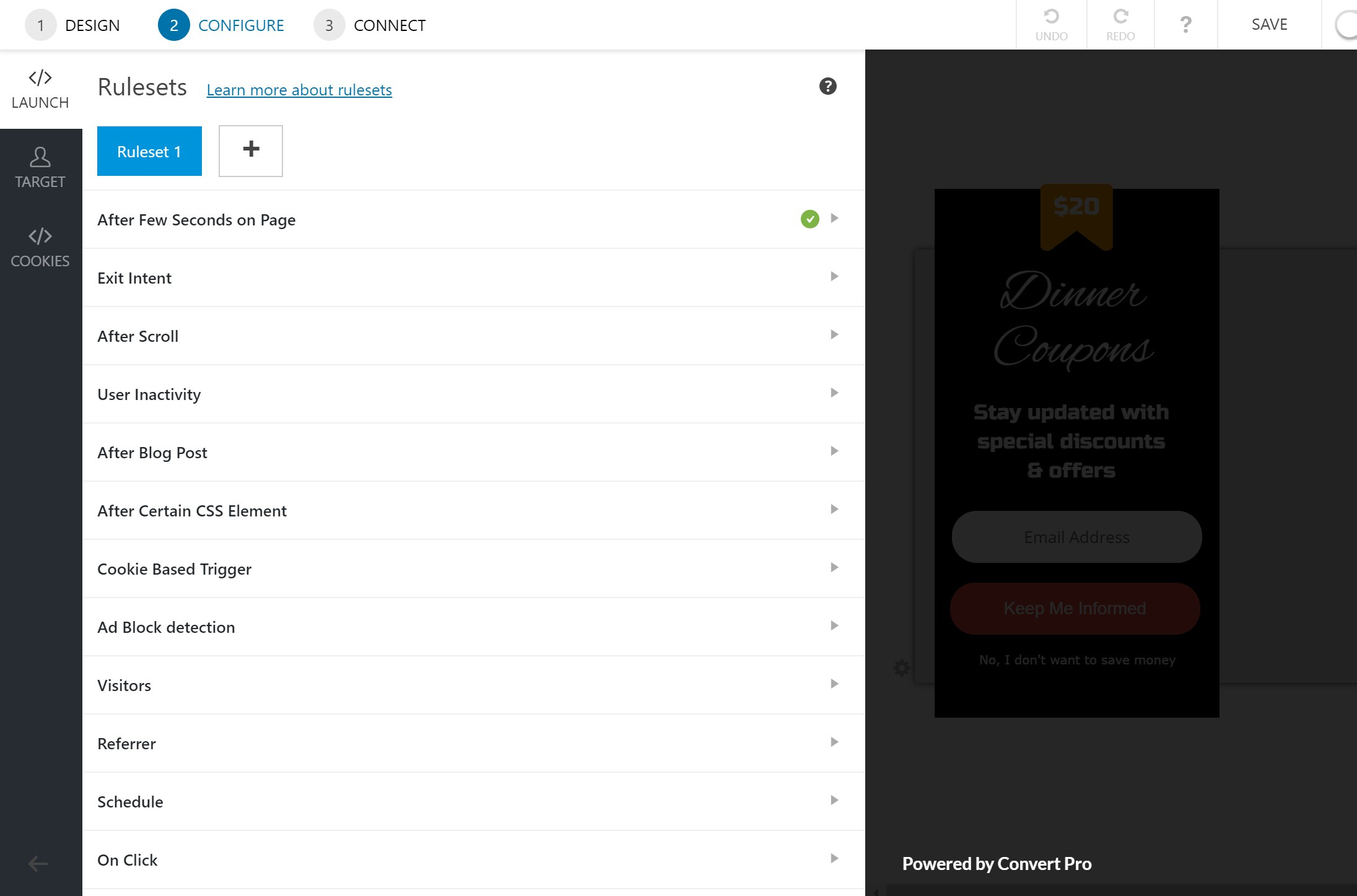Expand the After Scroll rule
The image size is (1357, 896).
[835, 335]
